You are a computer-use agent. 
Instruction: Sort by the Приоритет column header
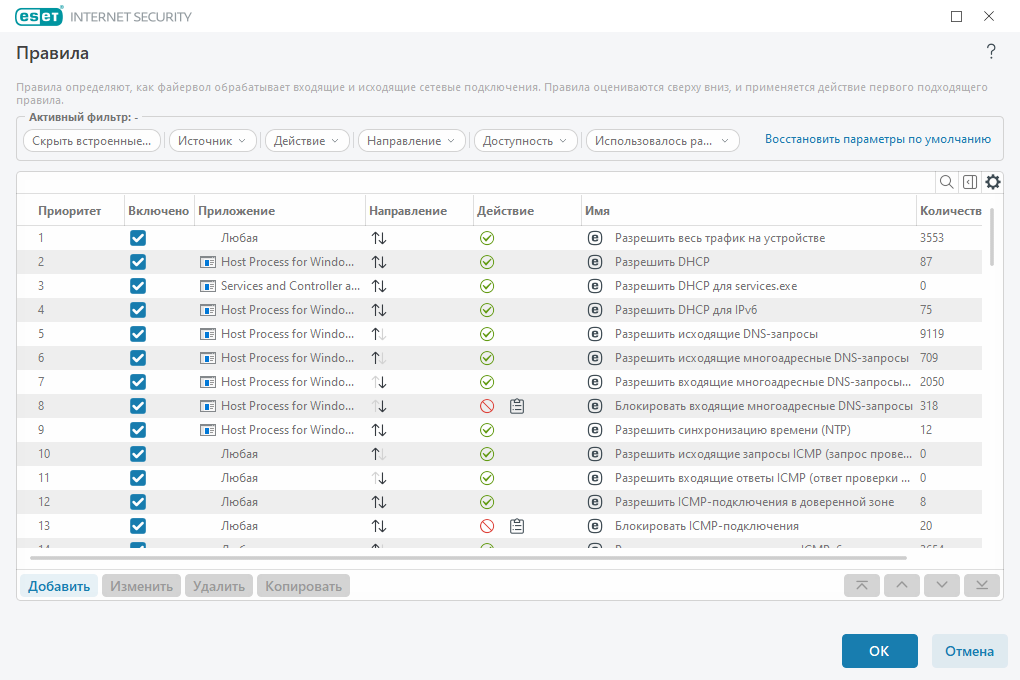(x=70, y=211)
